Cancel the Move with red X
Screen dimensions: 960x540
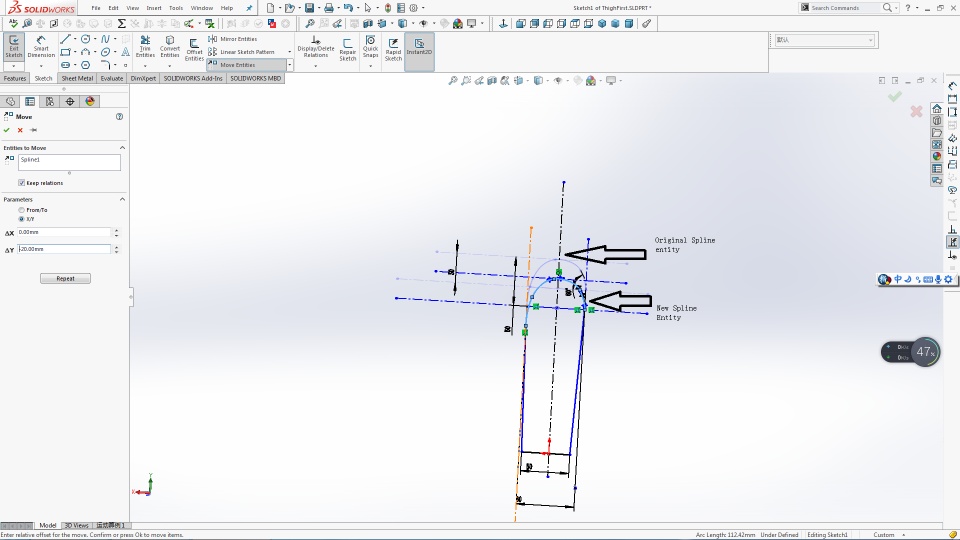20,130
